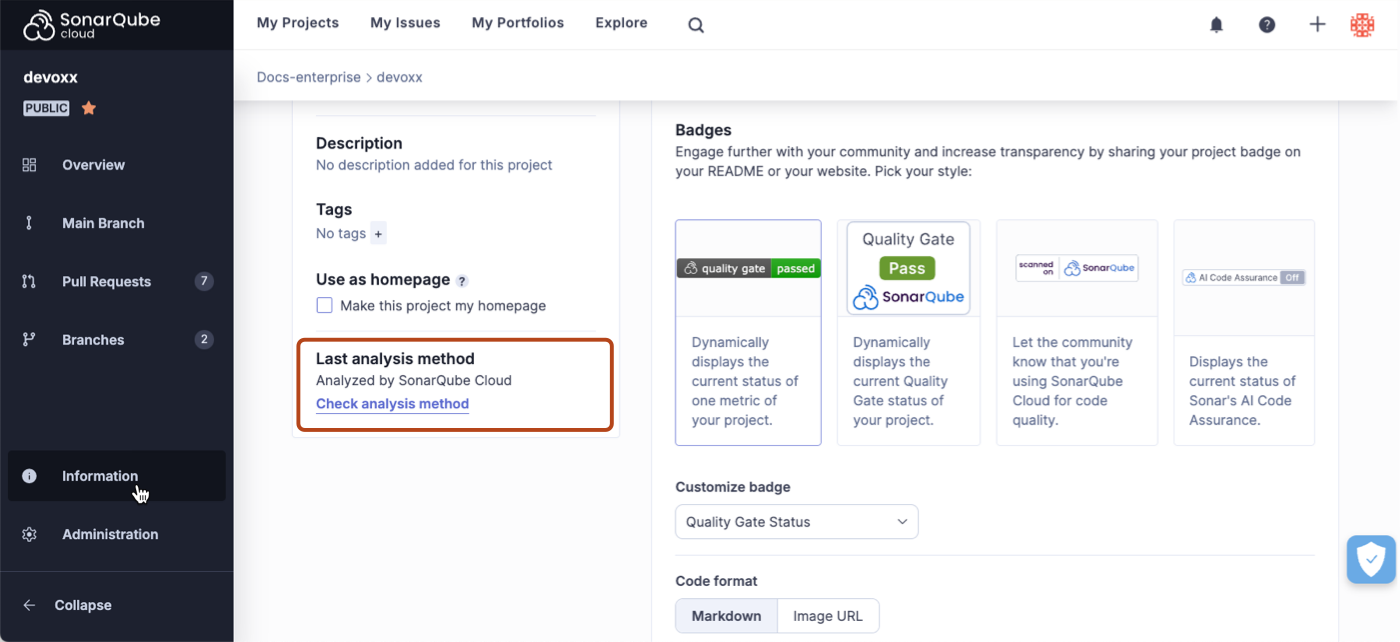The image size is (1400, 642).
Task: Open the help question mark icon
Action: [1267, 25]
